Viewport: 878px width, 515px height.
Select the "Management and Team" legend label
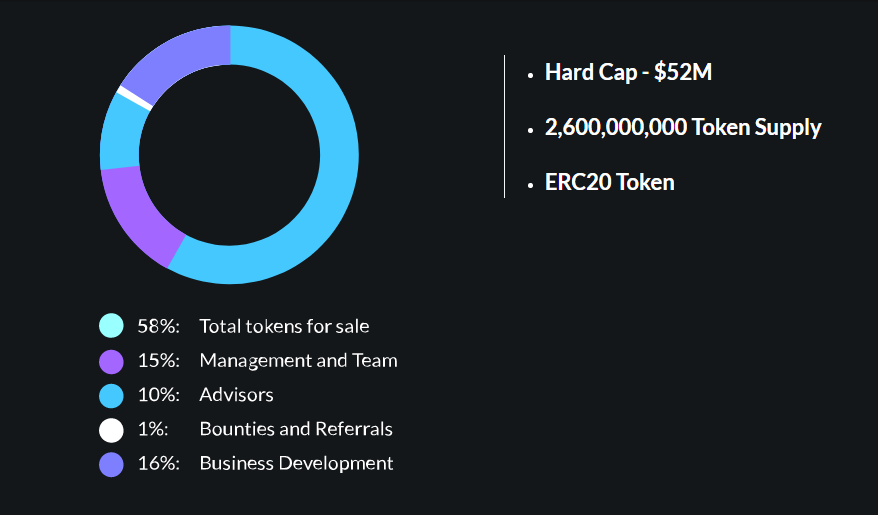[298, 360]
